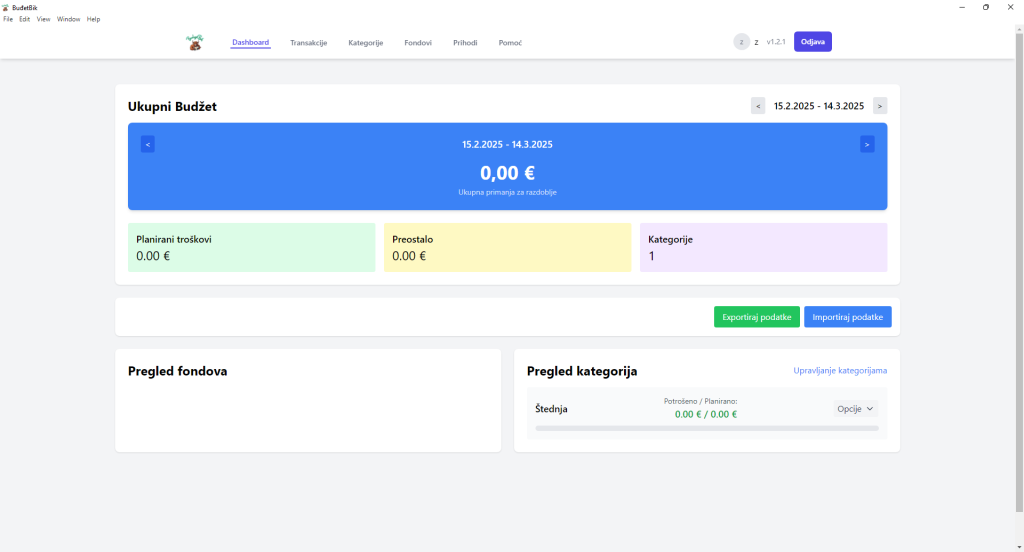1024x552 pixels.
Task: Click the BudetBit app icon in title bar
Action: click(x=6, y=7)
